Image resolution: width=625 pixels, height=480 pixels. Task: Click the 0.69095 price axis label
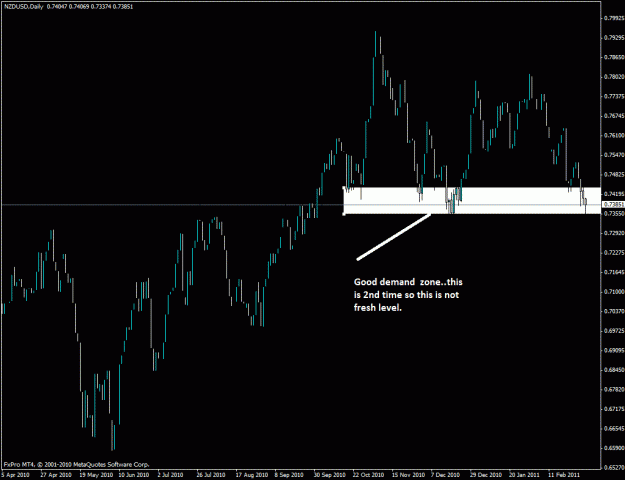[x=615, y=350]
